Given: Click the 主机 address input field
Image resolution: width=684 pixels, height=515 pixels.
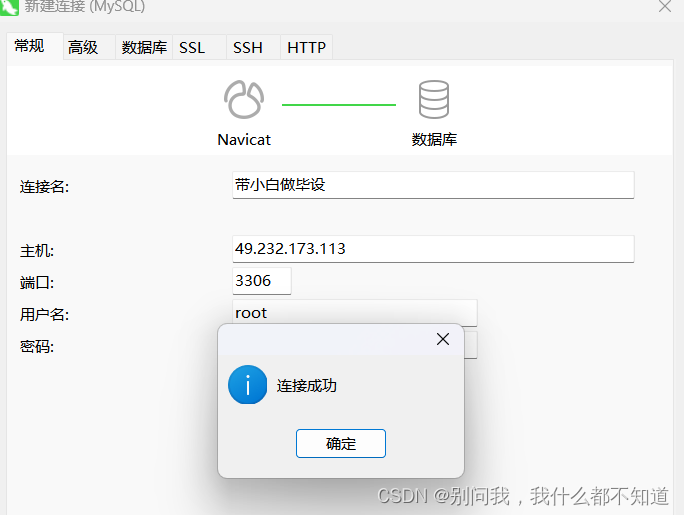Looking at the screenshot, I should point(433,249).
